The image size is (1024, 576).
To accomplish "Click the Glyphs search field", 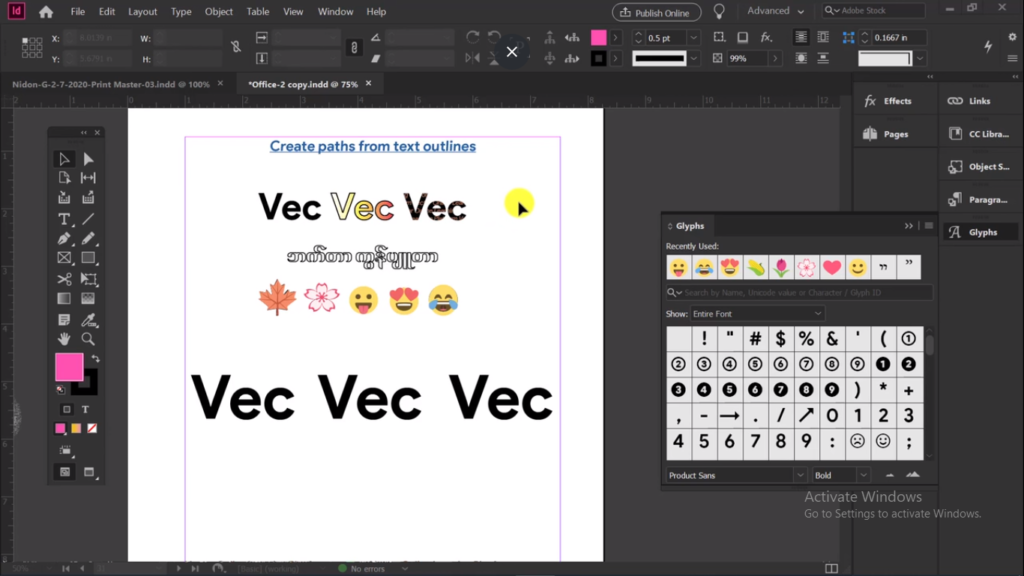I will pyautogui.click(x=799, y=293).
